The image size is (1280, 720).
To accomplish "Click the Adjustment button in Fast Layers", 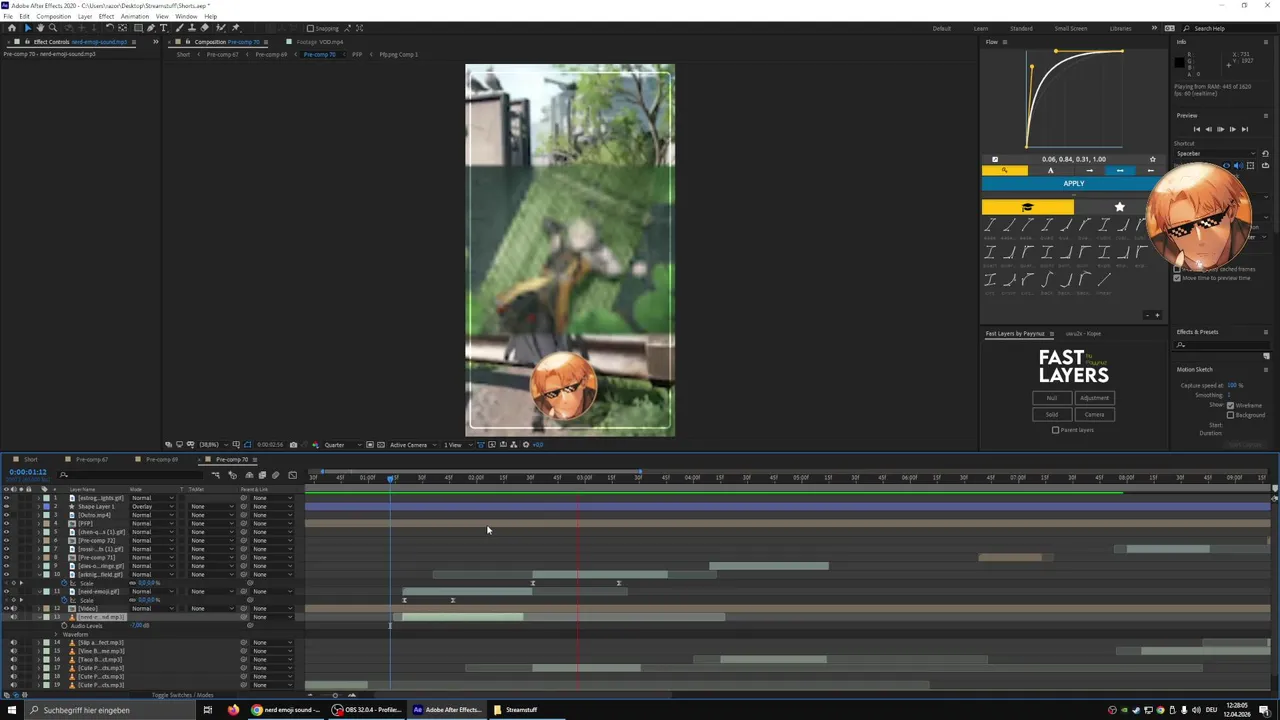I will 1094,397.
